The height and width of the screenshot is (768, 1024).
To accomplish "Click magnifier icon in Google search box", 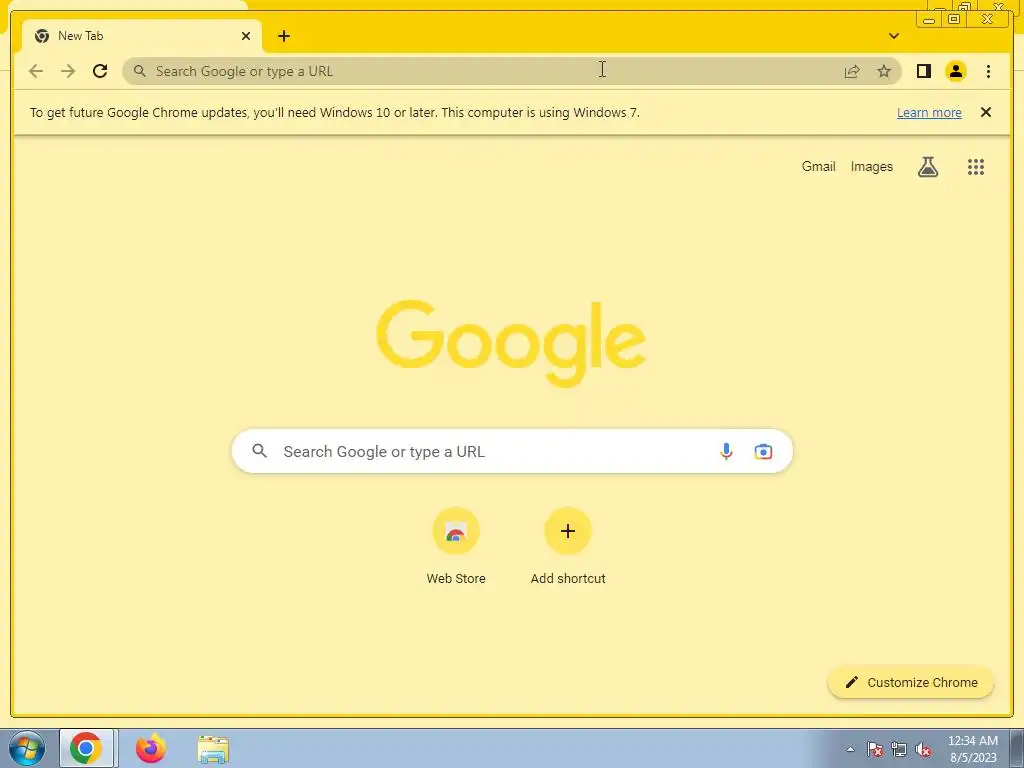I will (x=259, y=451).
